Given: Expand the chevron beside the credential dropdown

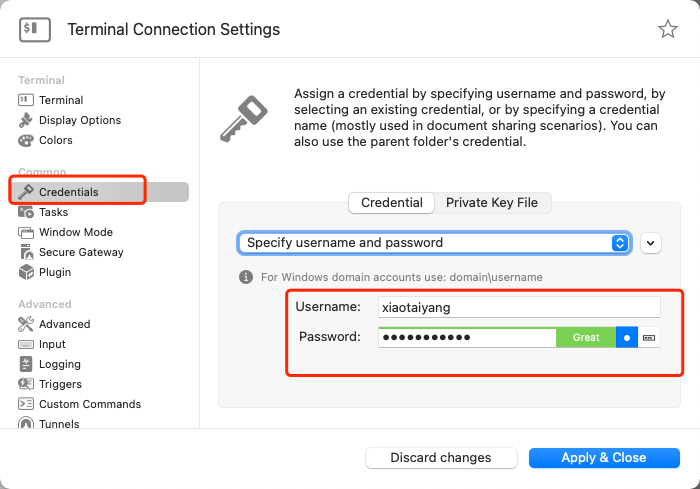Looking at the screenshot, I should 651,242.
